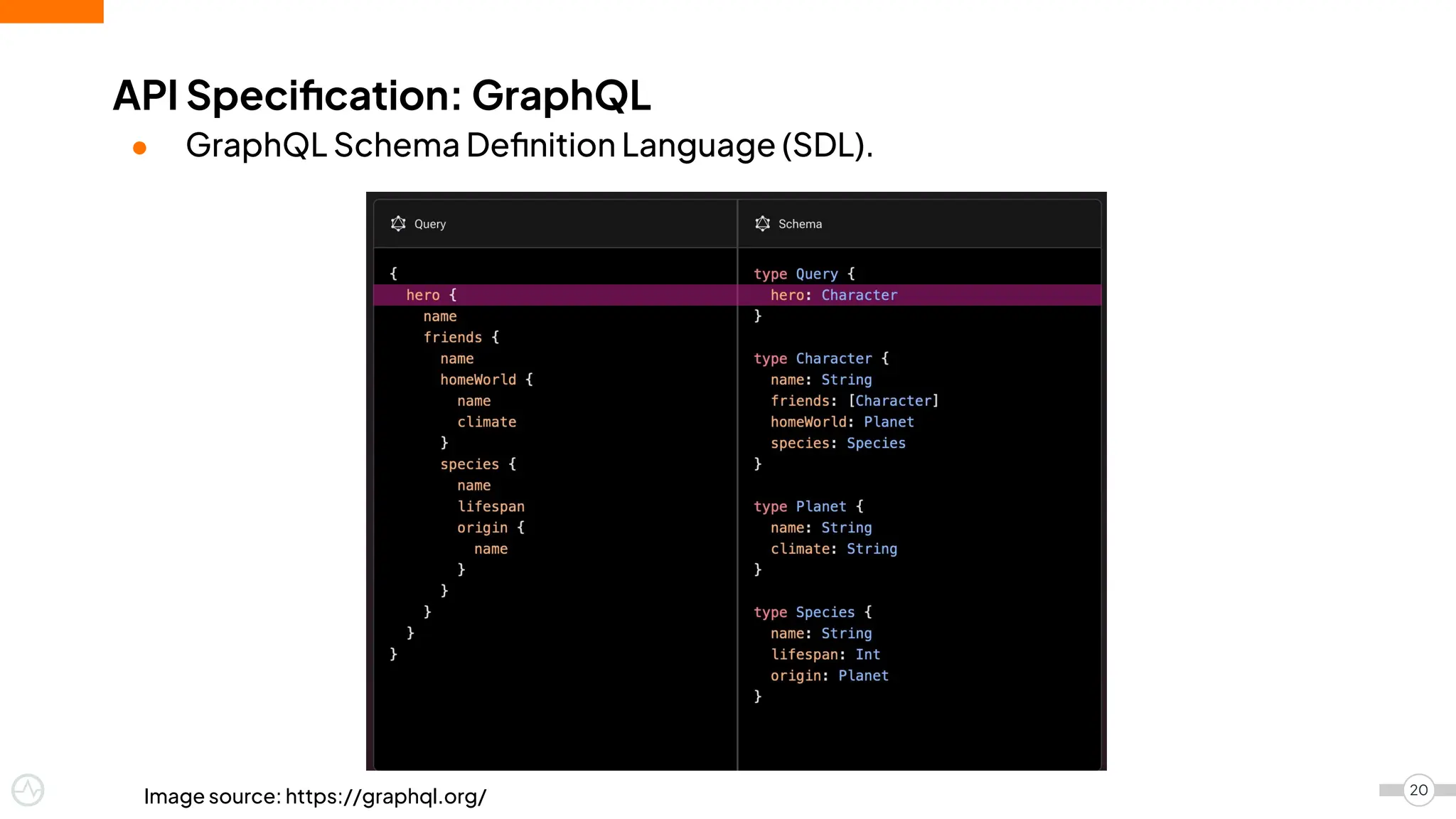Click the GraphQL logo beside Query

398,224
